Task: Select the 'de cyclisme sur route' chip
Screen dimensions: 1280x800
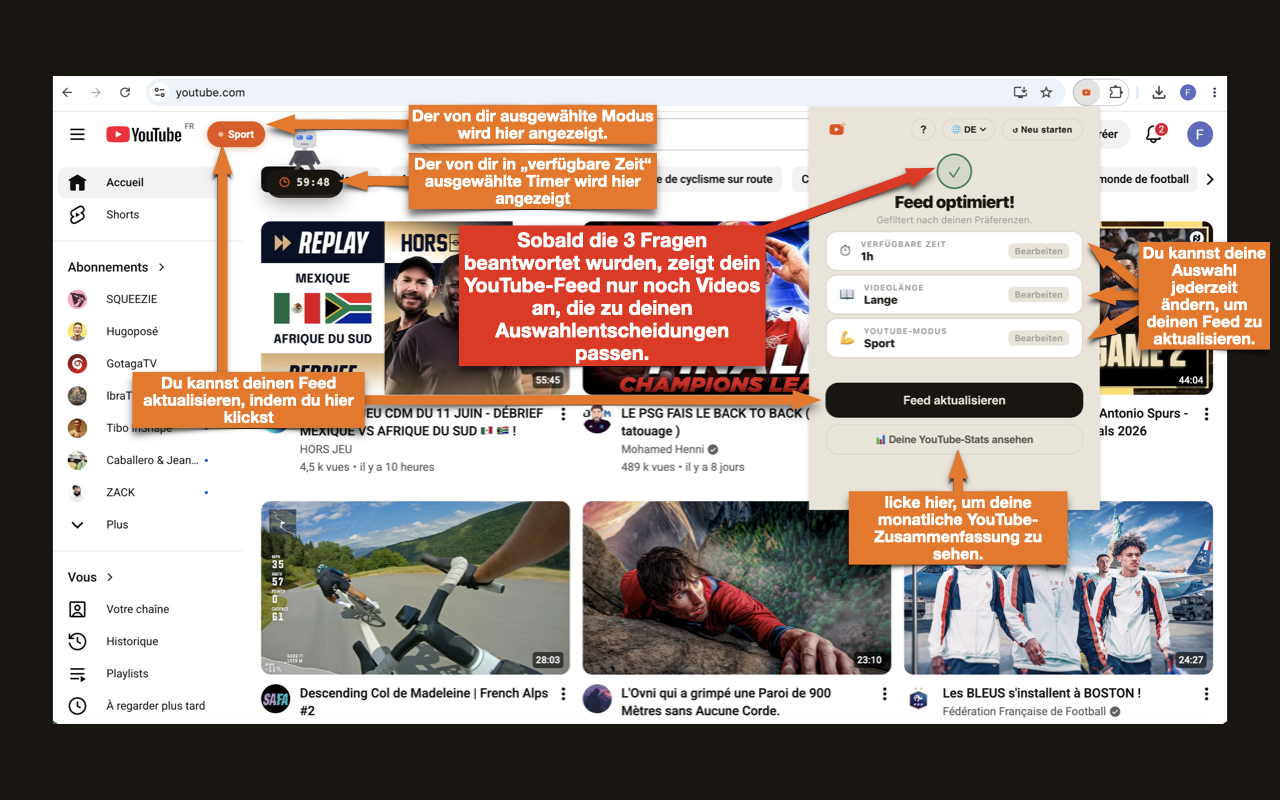Action: click(x=719, y=179)
